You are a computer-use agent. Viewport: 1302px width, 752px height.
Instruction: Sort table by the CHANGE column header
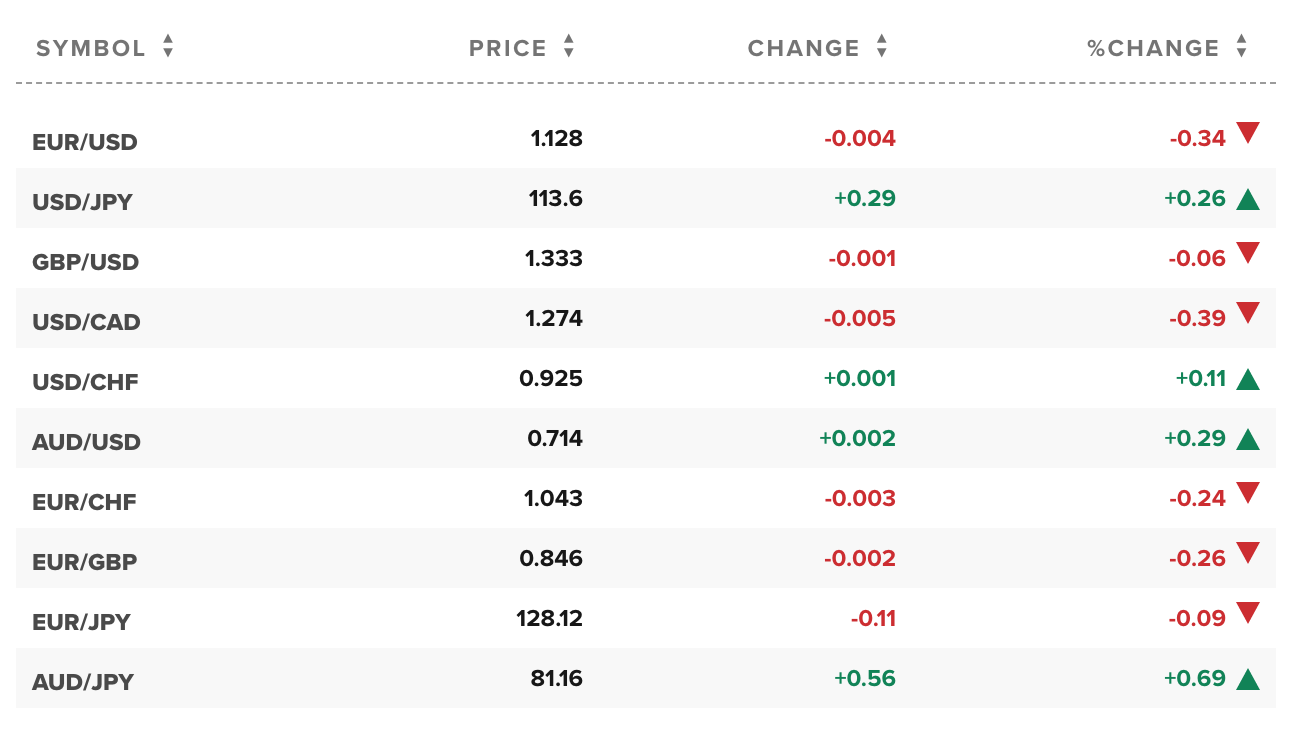818,47
